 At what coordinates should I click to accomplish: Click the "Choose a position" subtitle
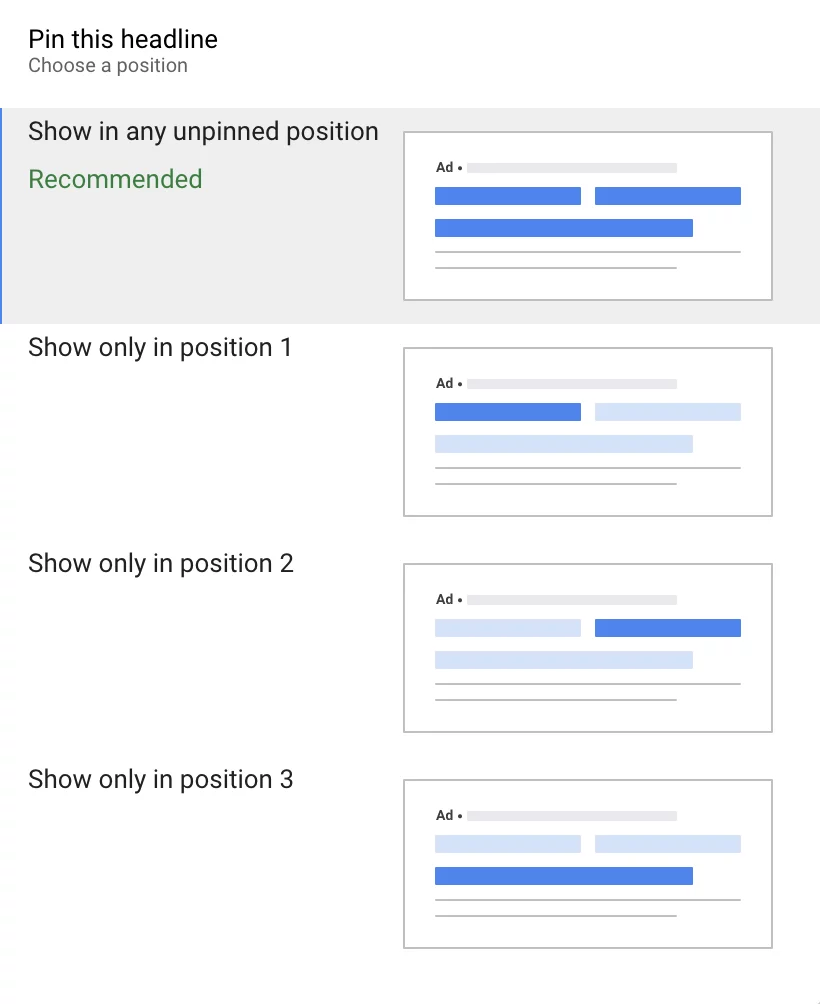(108, 66)
